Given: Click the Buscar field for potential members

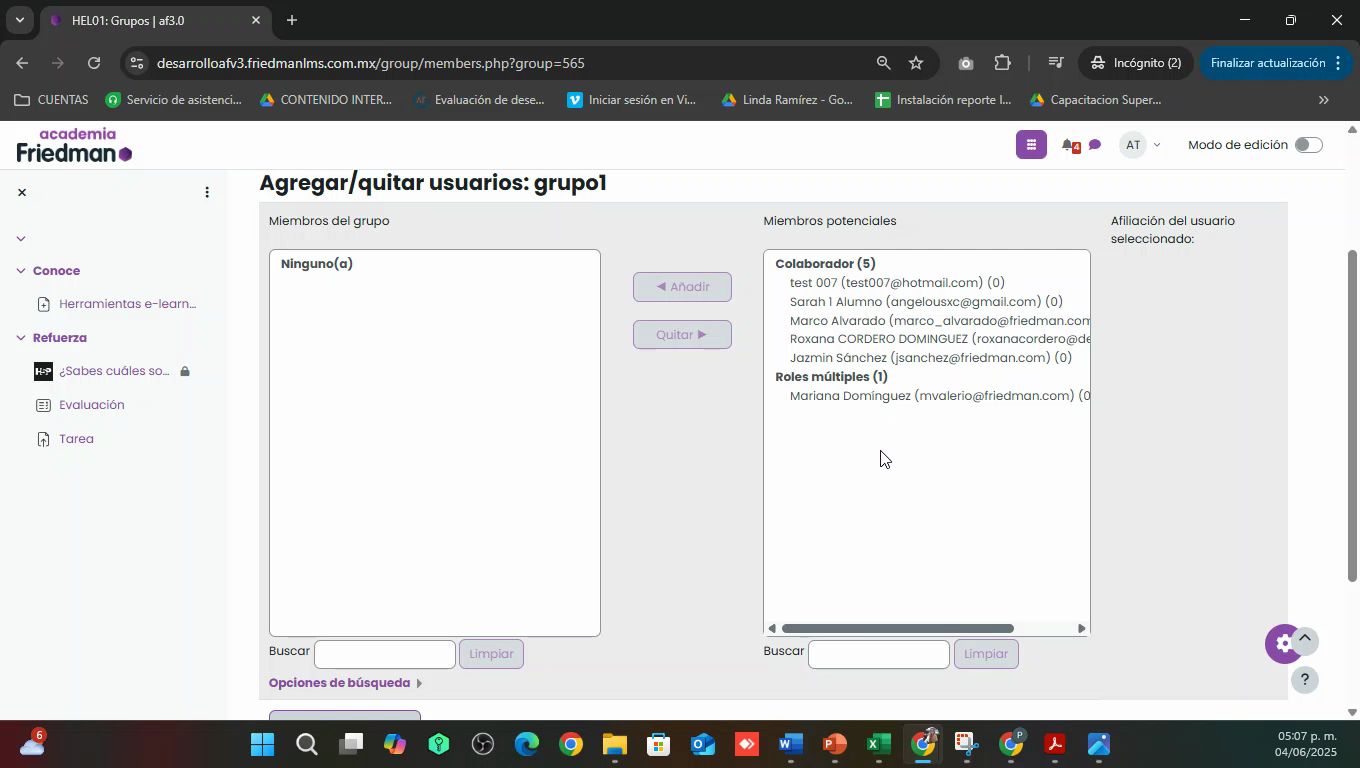Looking at the screenshot, I should tap(879, 654).
